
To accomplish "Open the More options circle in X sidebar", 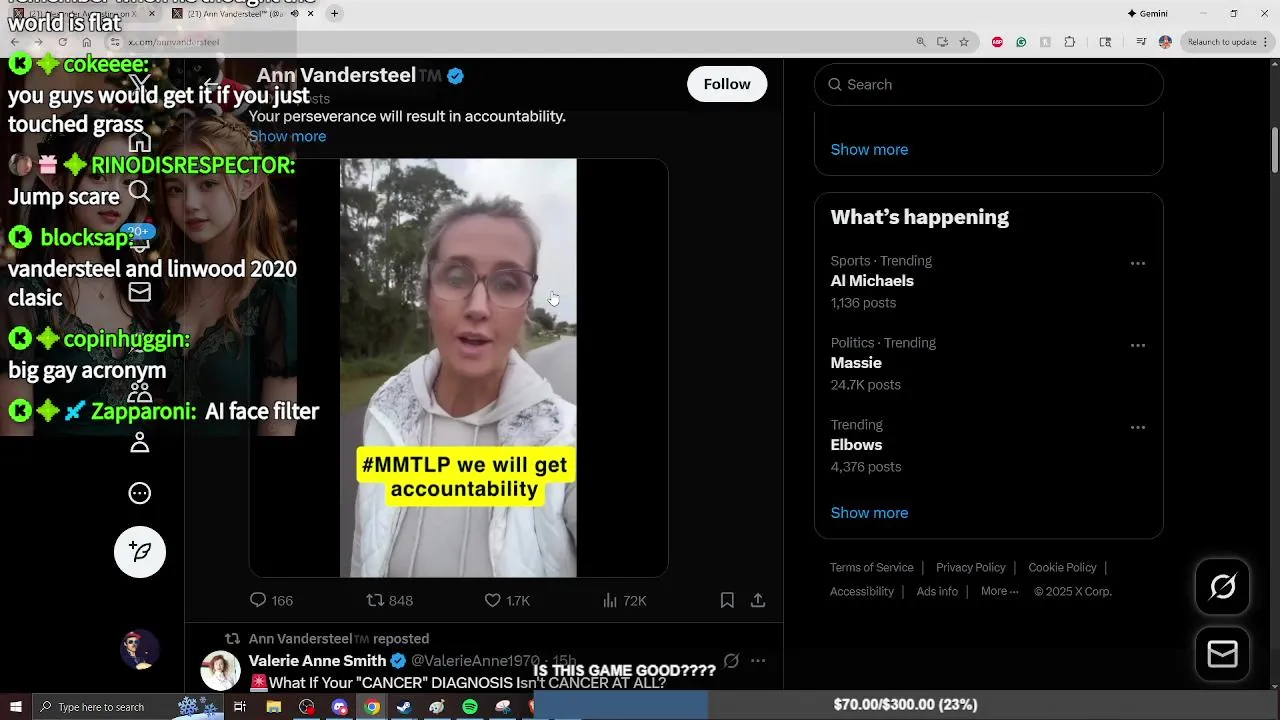I will (140, 493).
